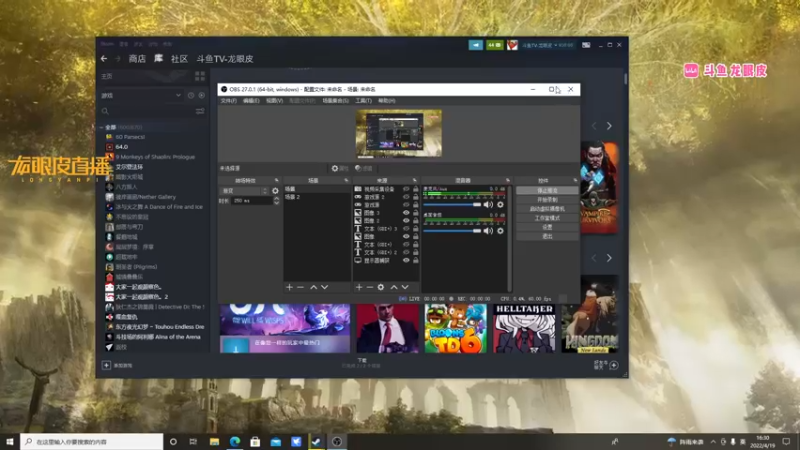
Task: Open OBS Studio icon in the taskbar
Action: tap(337, 442)
